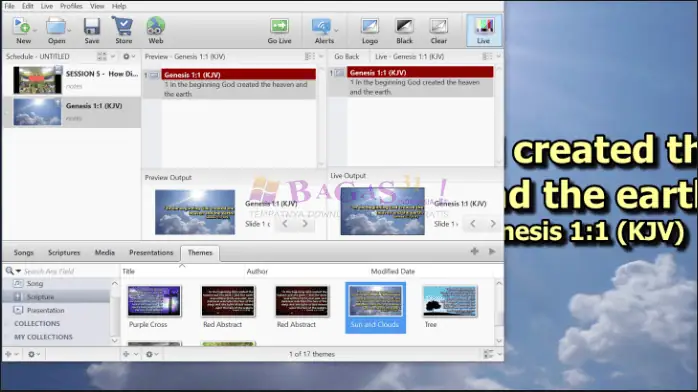698x392 pixels.
Task: Click the Preview Output thumbnail
Action: [195, 212]
